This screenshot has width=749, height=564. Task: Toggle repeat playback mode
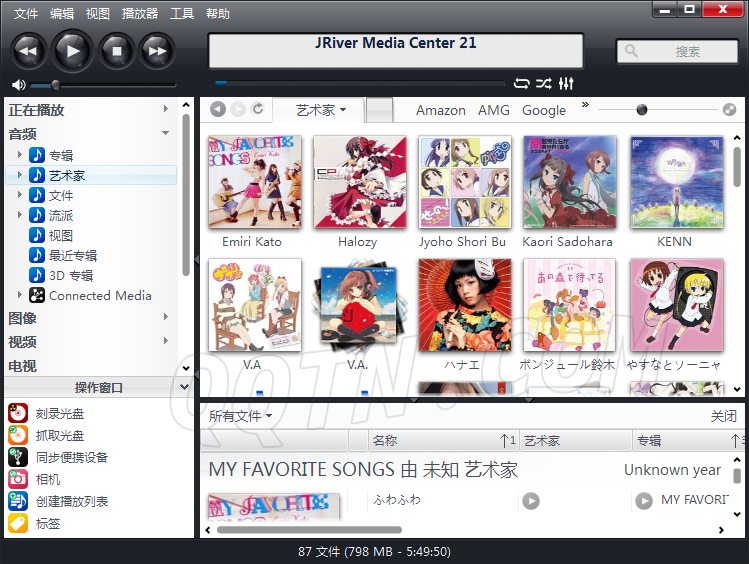[522, 84]
